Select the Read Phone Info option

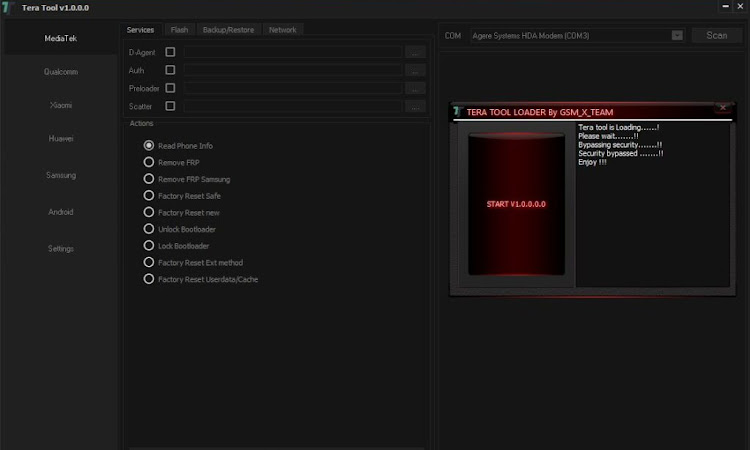pos(149,145)
